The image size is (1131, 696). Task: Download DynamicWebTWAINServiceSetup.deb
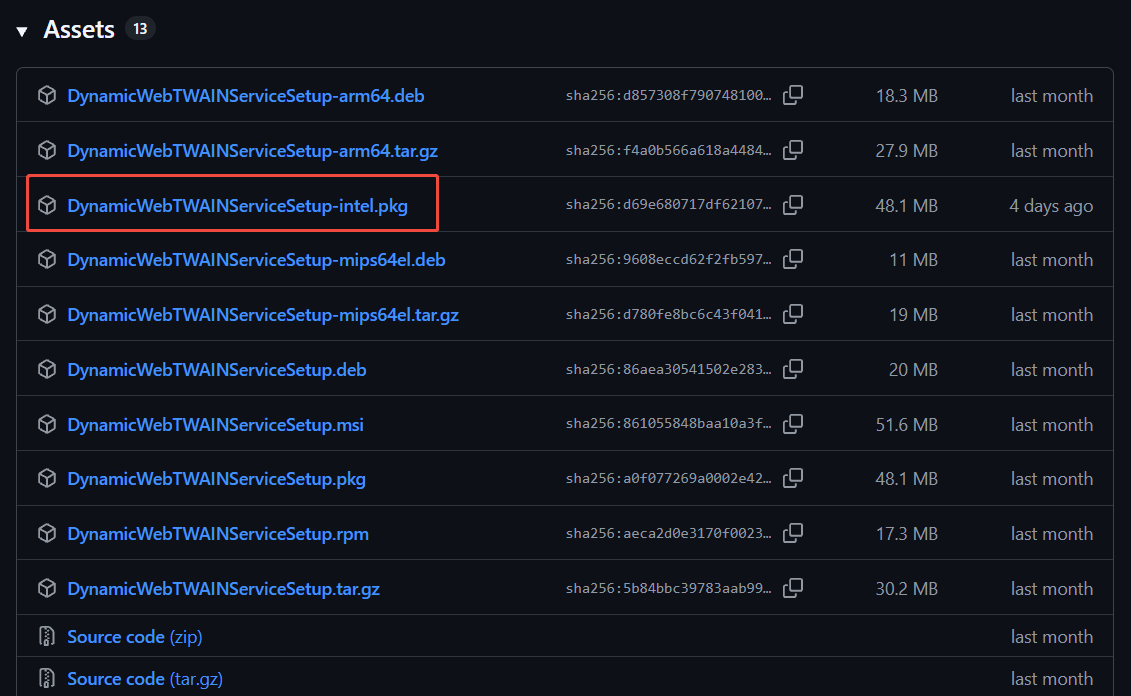(x=216, y=370)
